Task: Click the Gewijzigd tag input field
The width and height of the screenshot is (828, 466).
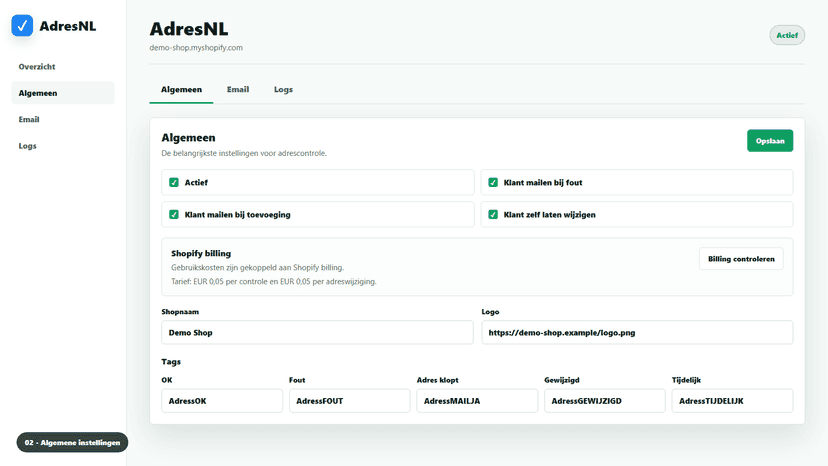Action: (x=605, y=400)
